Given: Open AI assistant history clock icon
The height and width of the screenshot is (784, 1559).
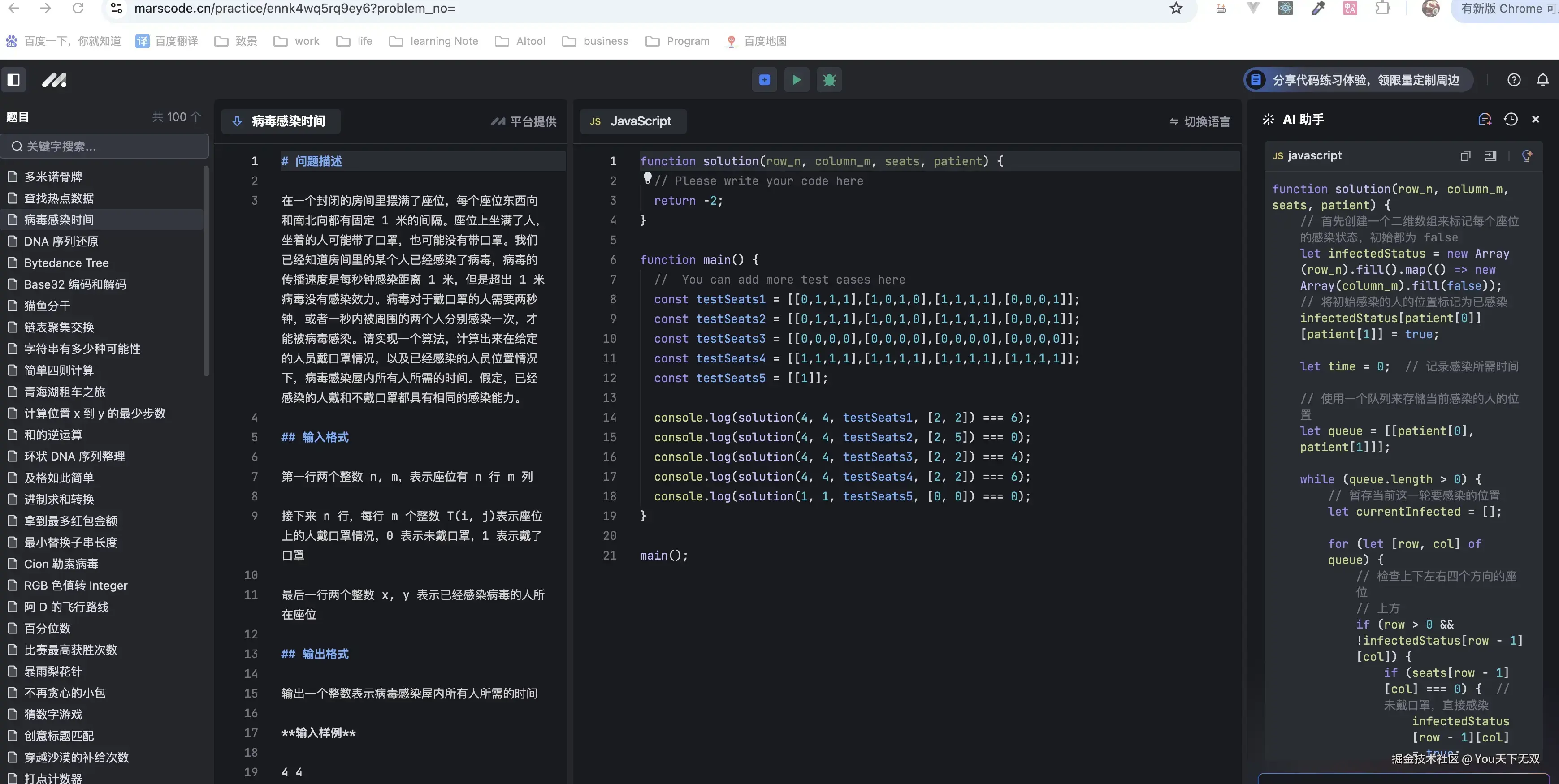Looking at the screenshot, I should pos(1511,119).
